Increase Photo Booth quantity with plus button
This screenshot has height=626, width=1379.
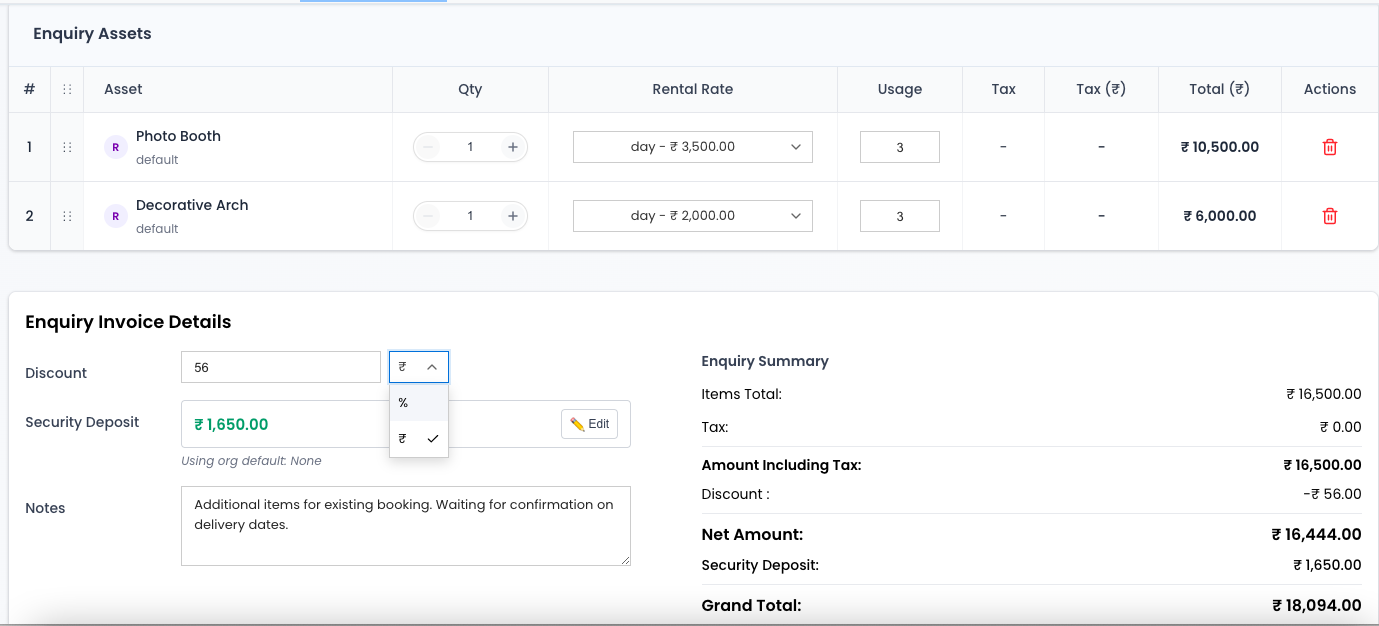512,146
